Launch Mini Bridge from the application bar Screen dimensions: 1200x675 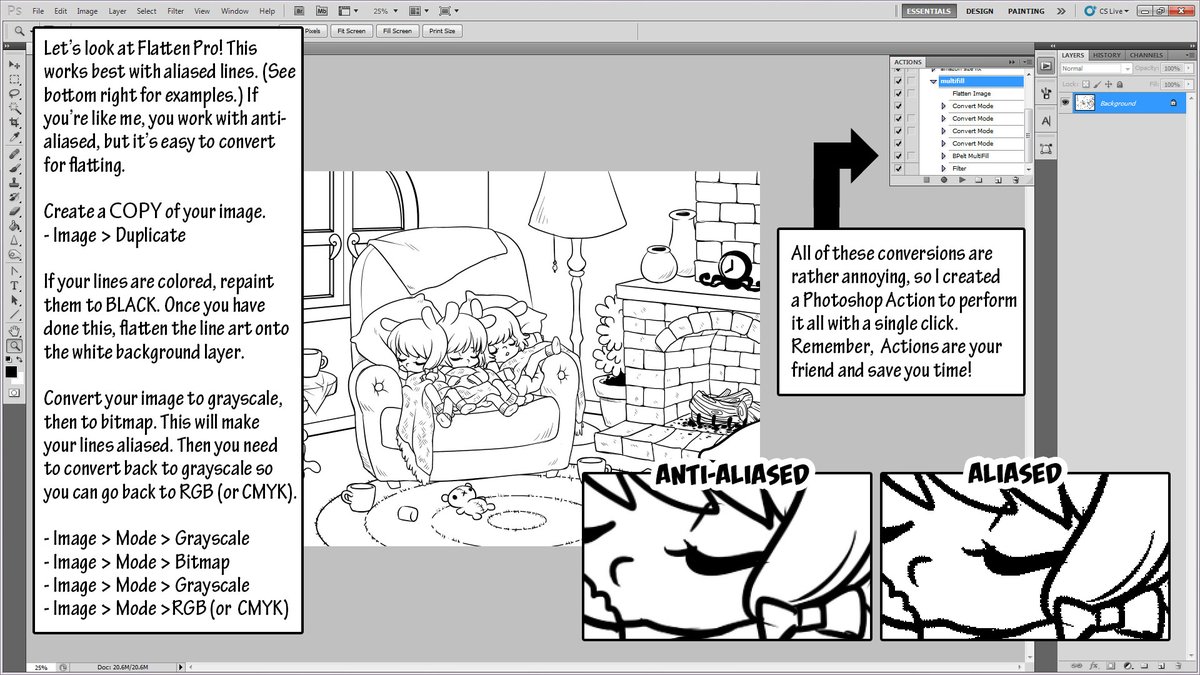[322, 11]
